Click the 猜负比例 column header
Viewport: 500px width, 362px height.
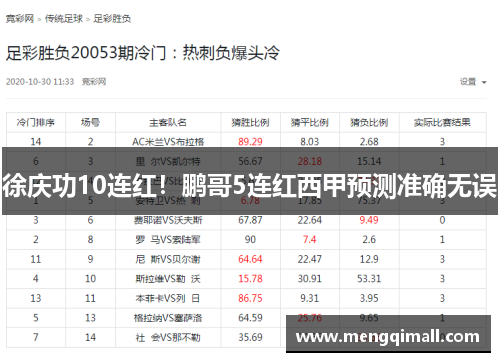(369, 123)
